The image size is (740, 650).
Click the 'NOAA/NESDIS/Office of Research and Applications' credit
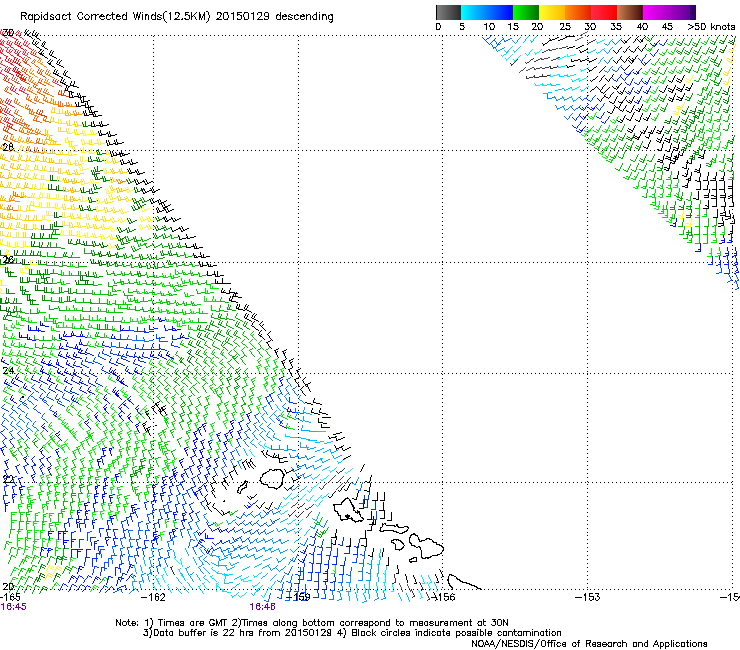point(589,644)
